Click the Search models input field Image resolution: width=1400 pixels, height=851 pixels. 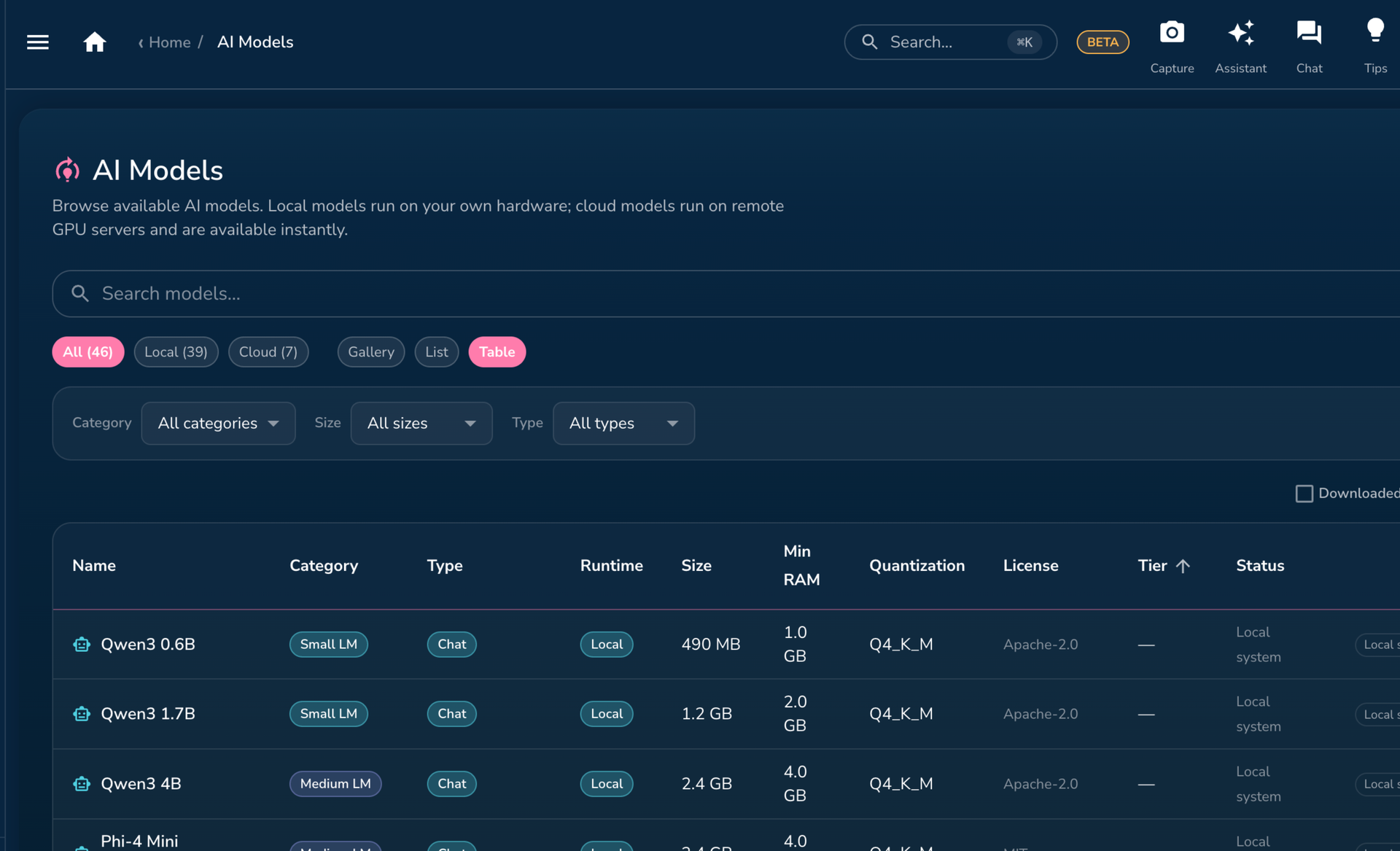pos(726,294)
